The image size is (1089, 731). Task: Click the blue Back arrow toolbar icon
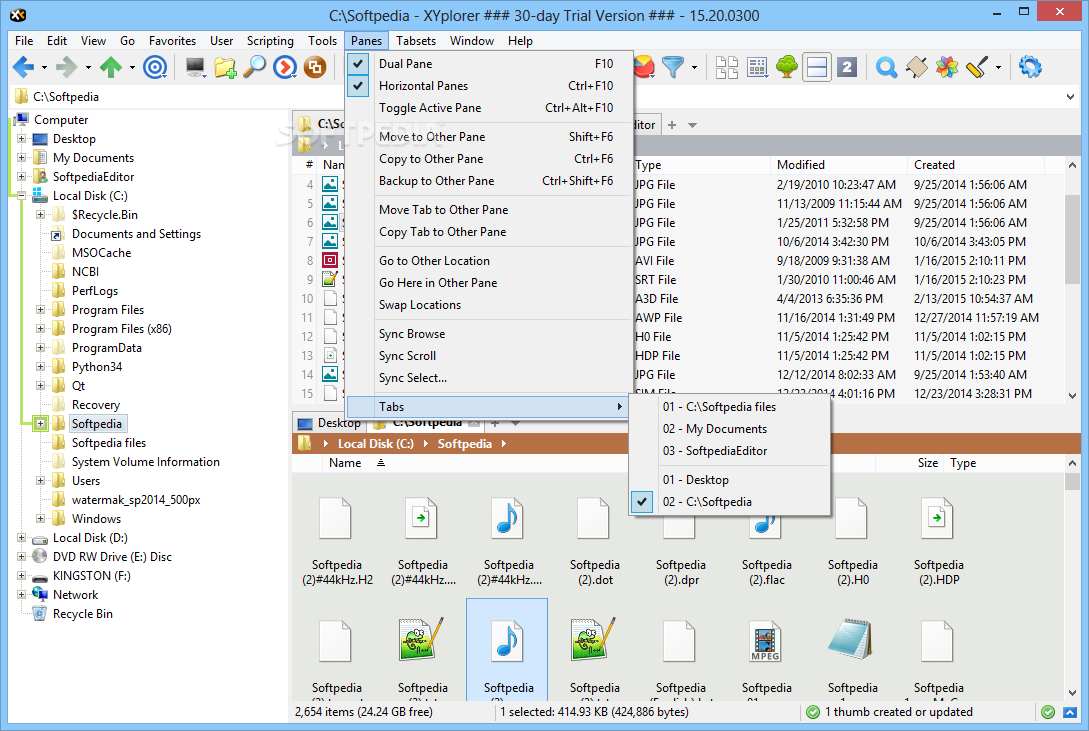pyautogui.click(x=23, y=67)
